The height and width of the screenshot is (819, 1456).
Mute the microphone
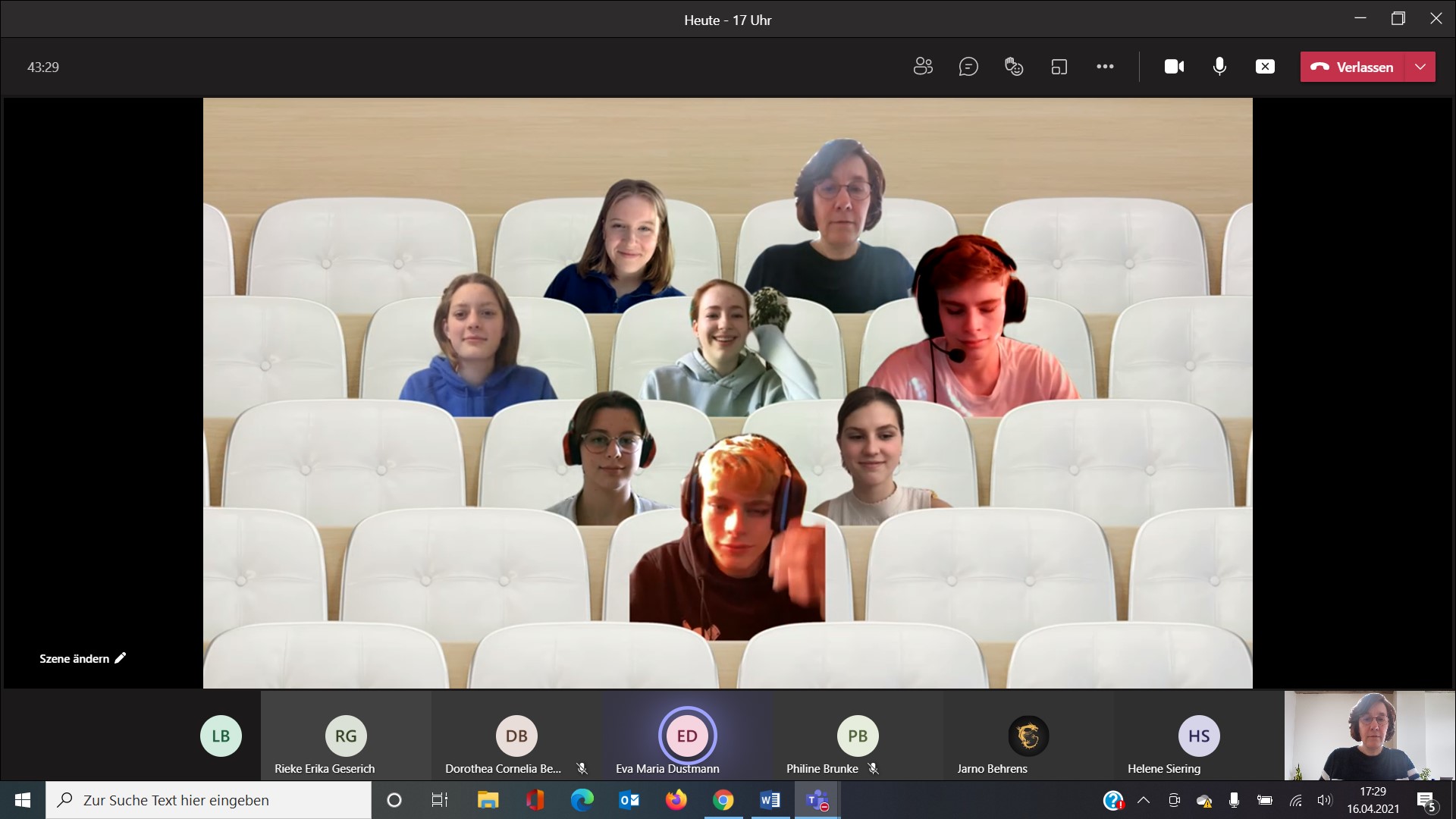tap(1219, 67)
